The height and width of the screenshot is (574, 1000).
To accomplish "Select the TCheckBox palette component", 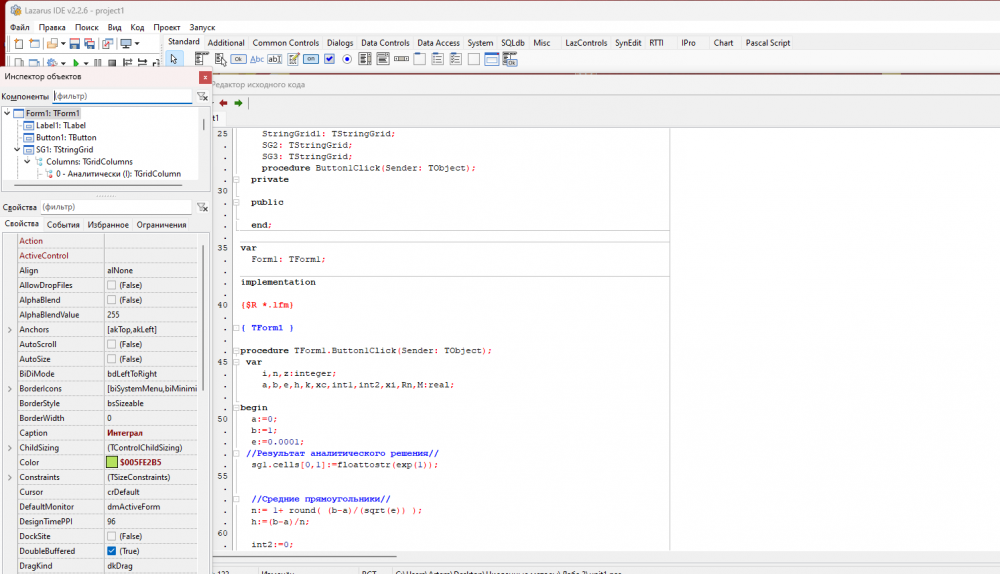I will (329, 59).
